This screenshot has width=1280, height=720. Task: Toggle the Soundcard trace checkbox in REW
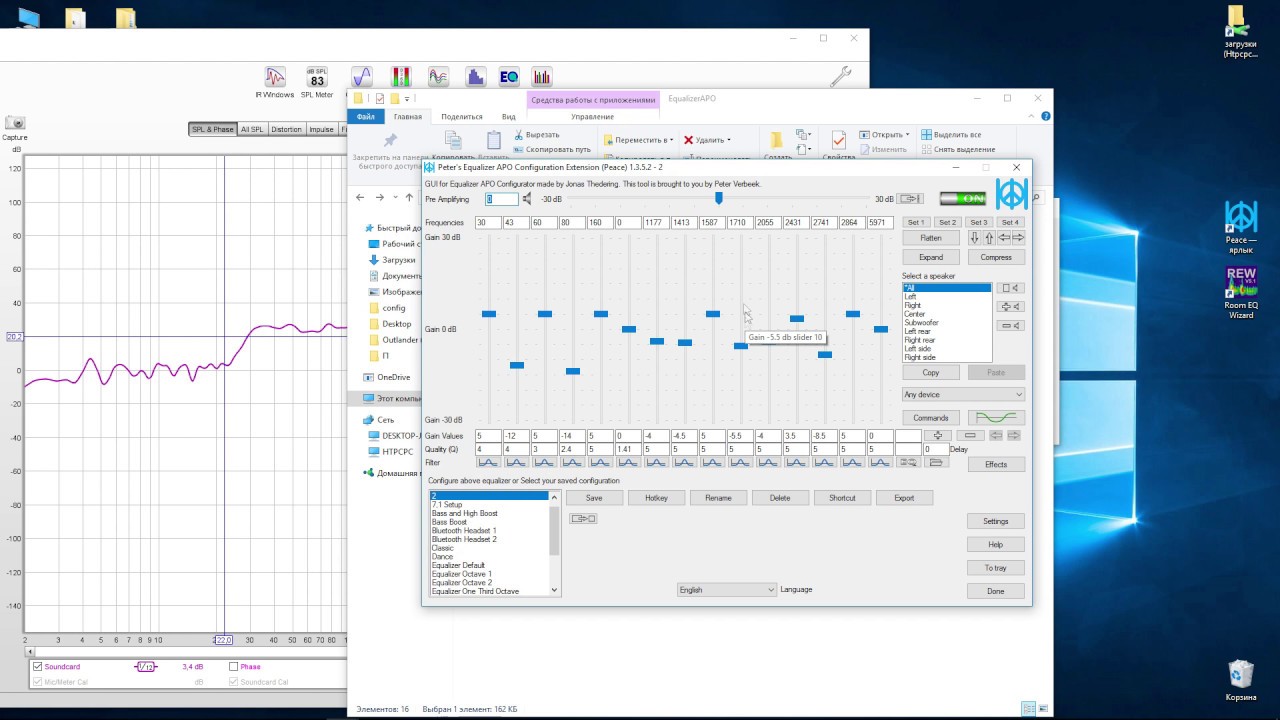pos(38,666)
